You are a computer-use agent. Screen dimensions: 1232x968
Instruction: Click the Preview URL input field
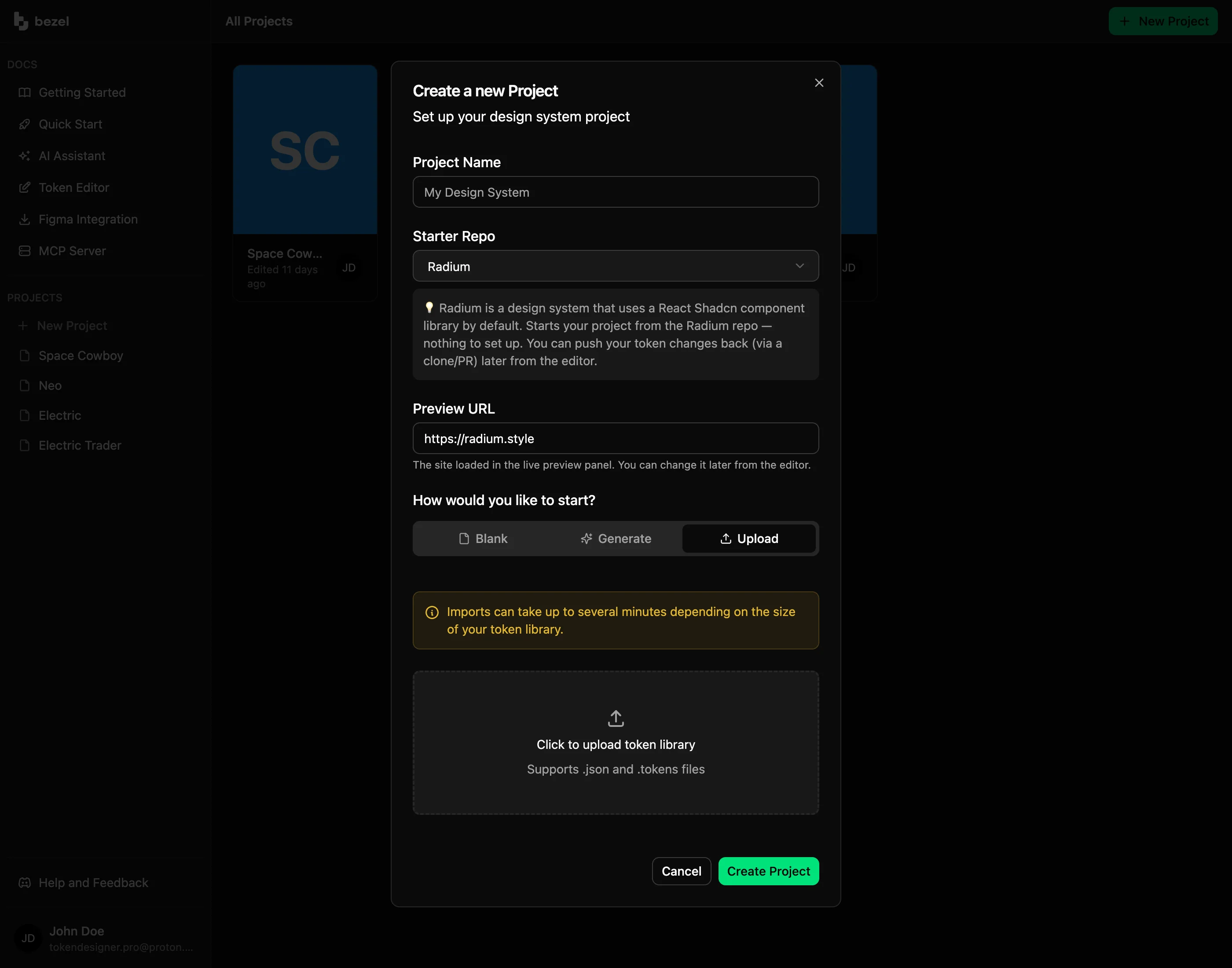click(x=616, y=438)
